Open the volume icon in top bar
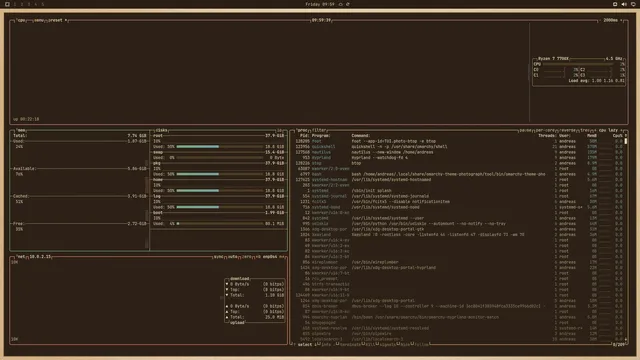Screen dimensions: 640x360 pos(624,4)
